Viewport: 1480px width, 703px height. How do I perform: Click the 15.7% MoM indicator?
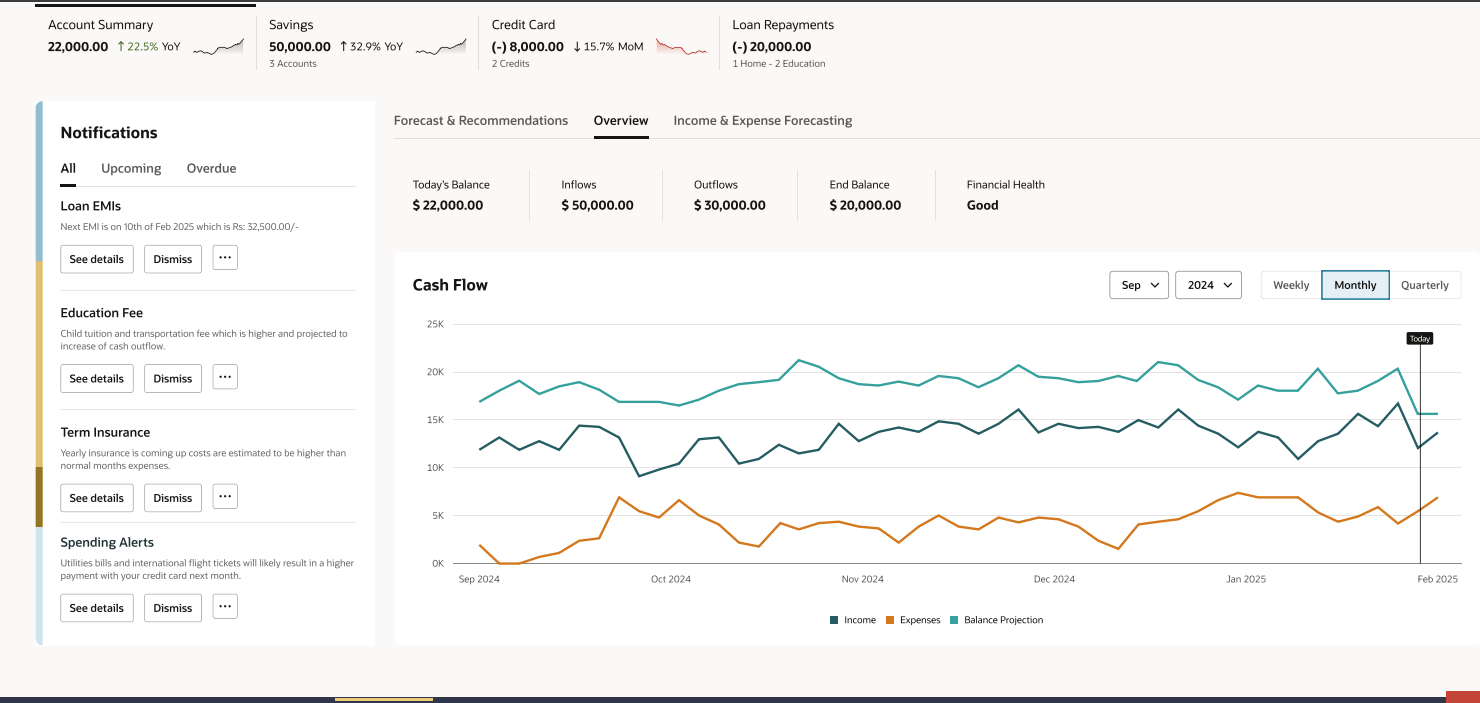609,47
